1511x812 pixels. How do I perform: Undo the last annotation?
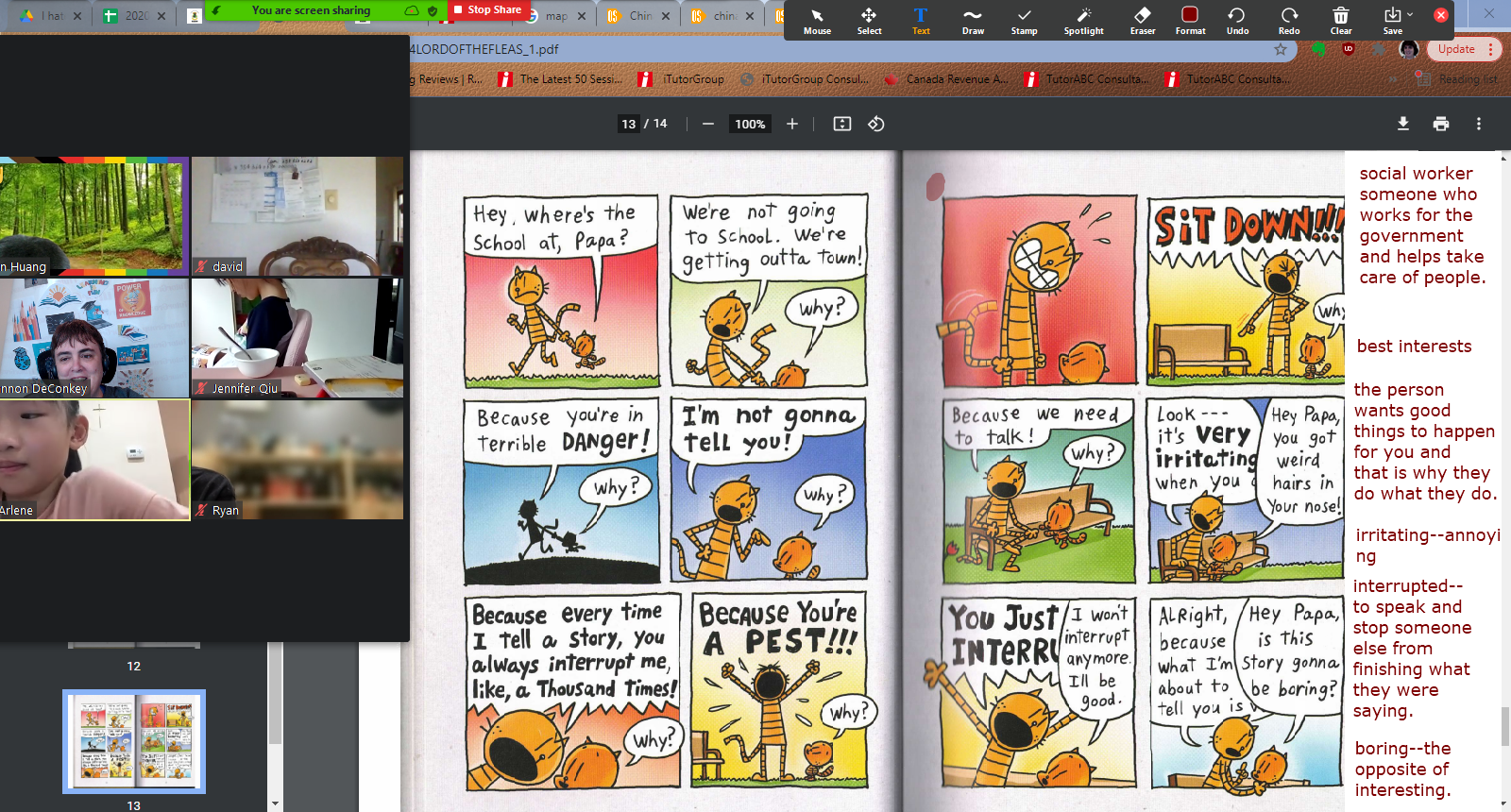click(1237, 20)
